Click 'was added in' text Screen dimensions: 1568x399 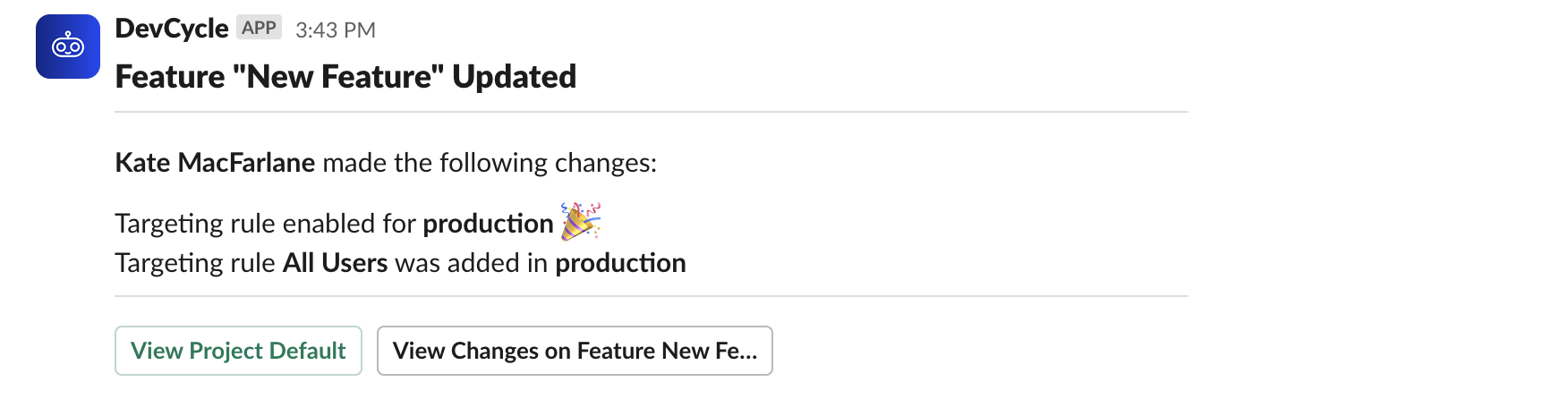click(471, 263)
